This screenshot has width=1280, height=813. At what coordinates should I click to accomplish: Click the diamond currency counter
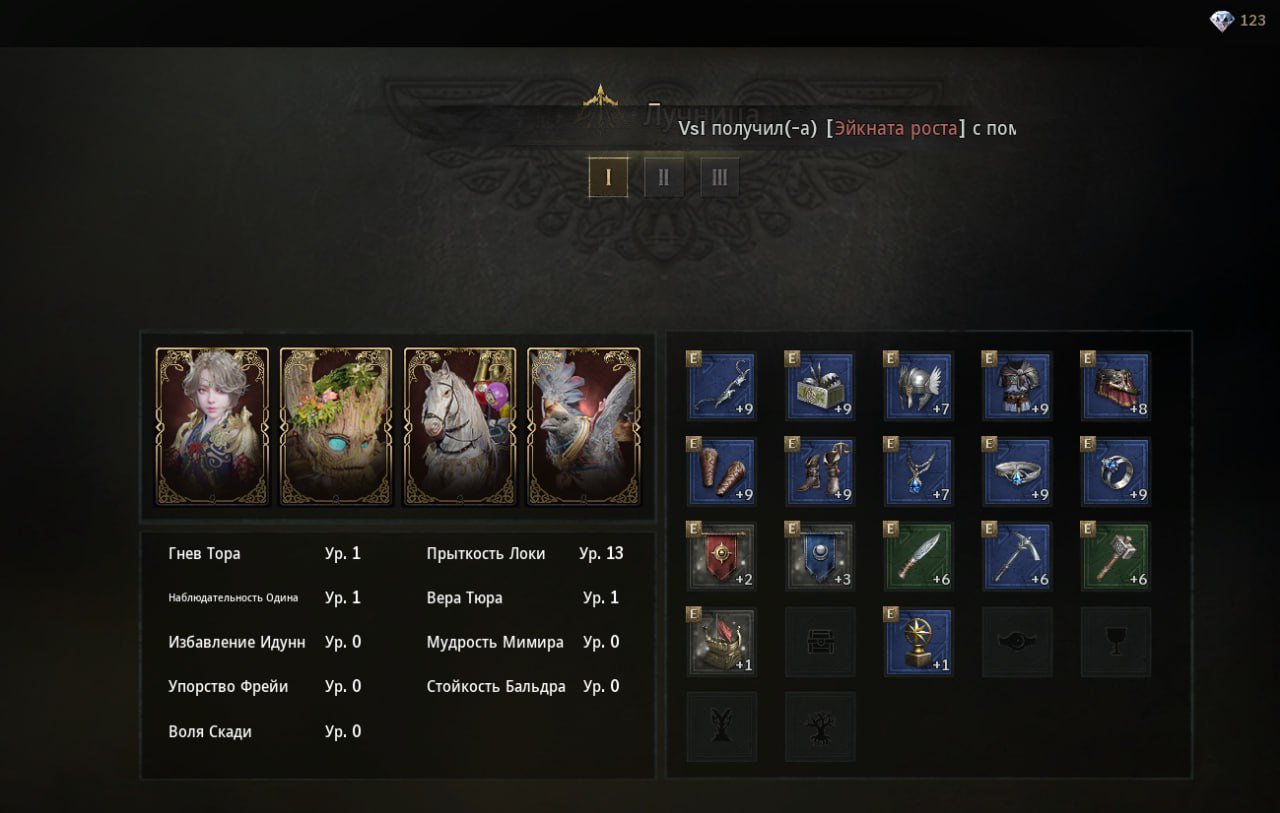1238,20
